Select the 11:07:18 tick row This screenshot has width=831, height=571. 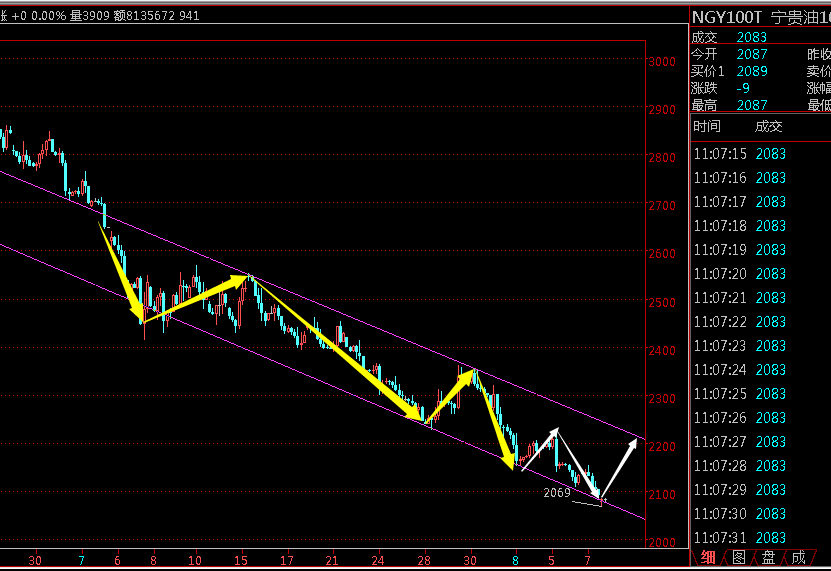(740, 226)
